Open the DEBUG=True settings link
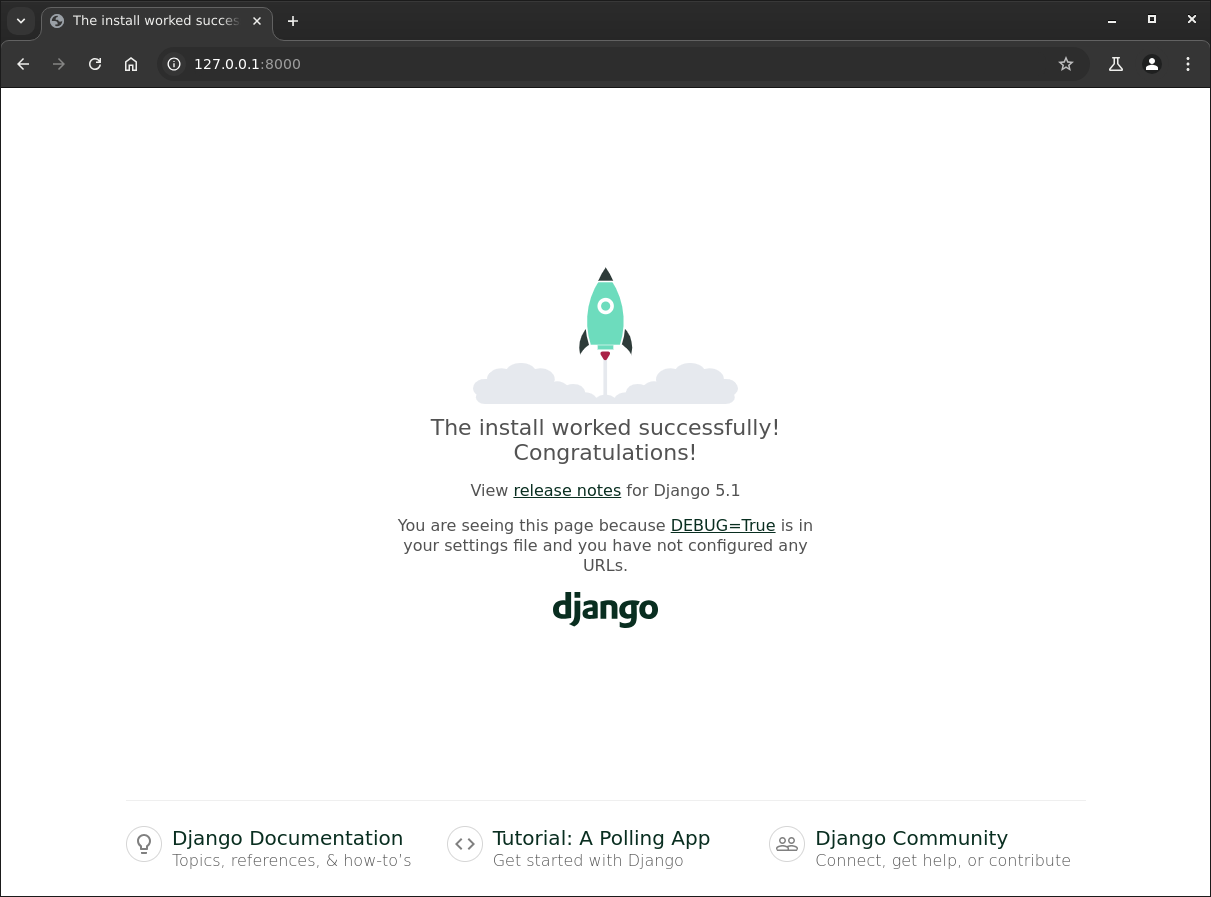Image resolution: width=1211 pixels, height=897 pixels. pyautogui.click(x=723, y=526)
